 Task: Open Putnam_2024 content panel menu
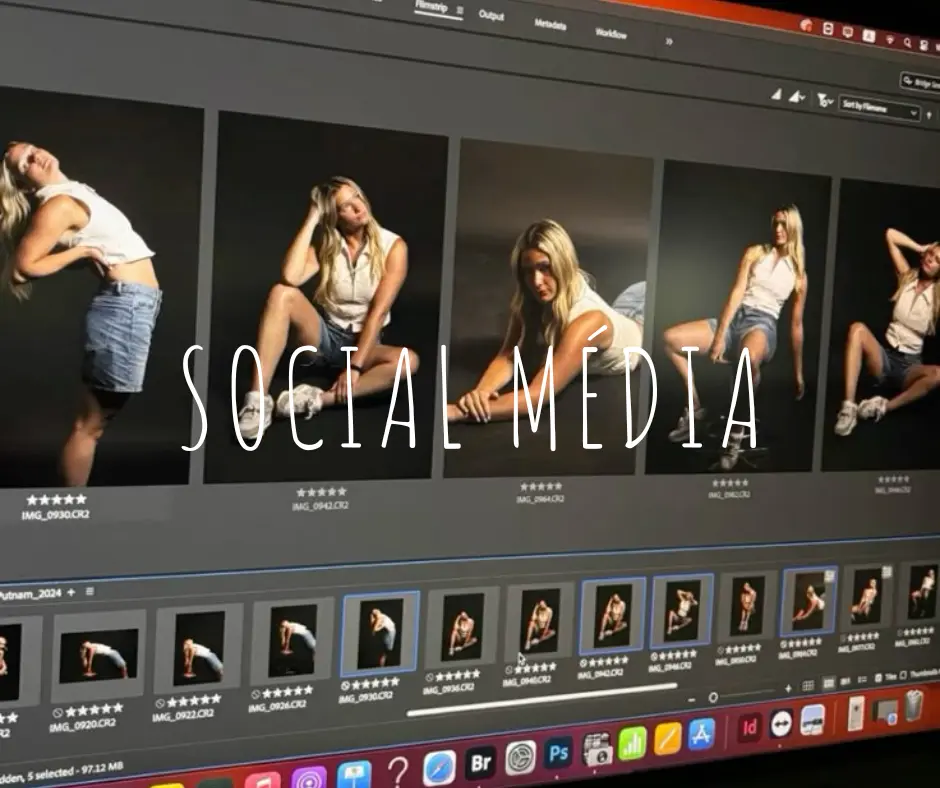tap(90, 591)
